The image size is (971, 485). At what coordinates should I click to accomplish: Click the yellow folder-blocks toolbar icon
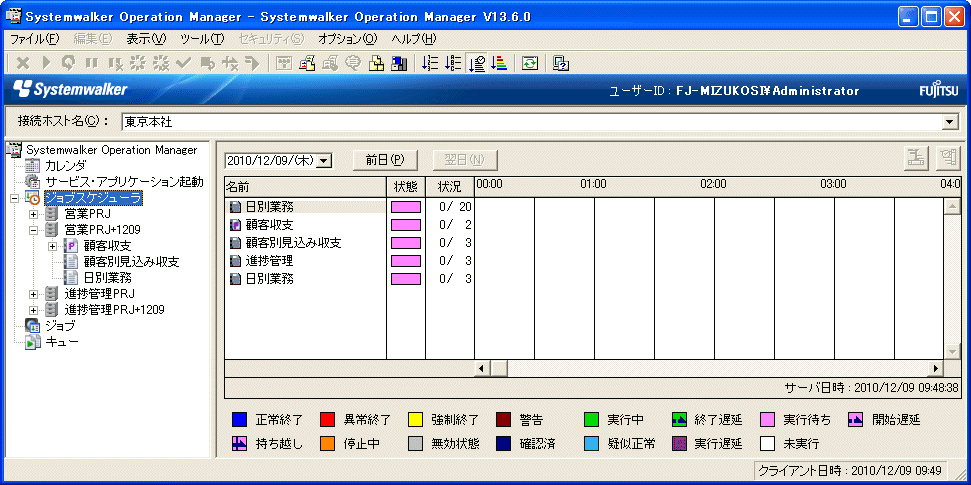(376, 63)
